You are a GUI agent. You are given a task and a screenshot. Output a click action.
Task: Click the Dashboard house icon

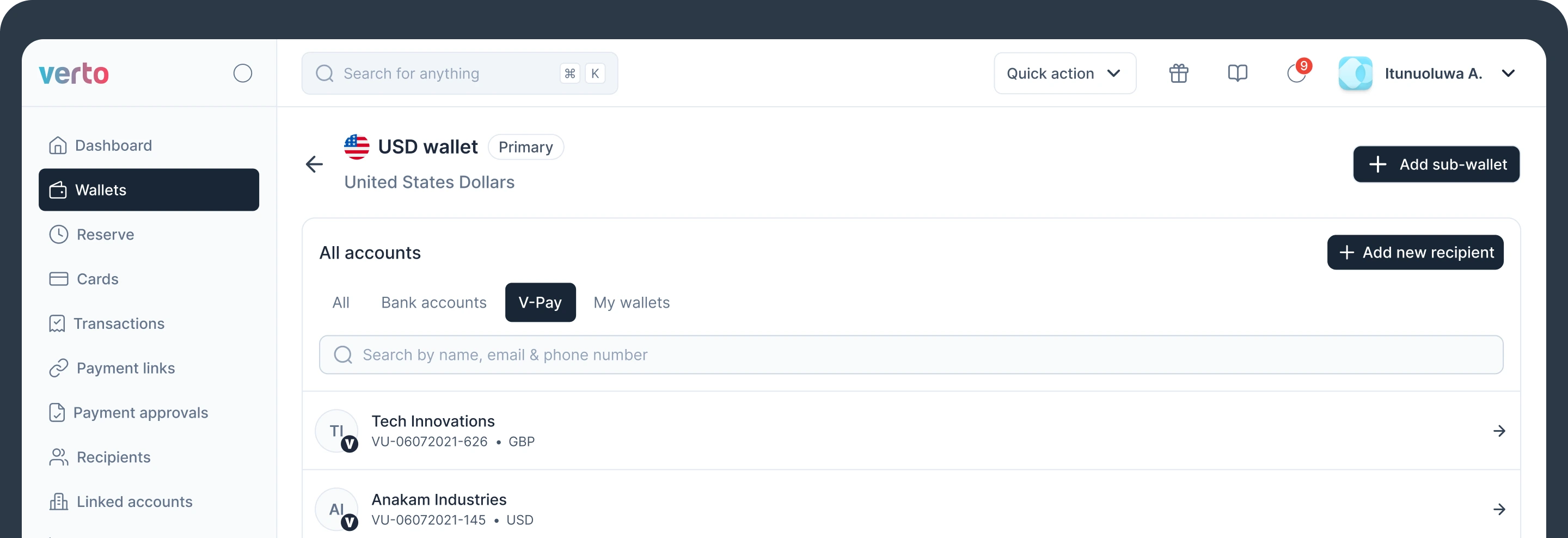tap(58, 145)
